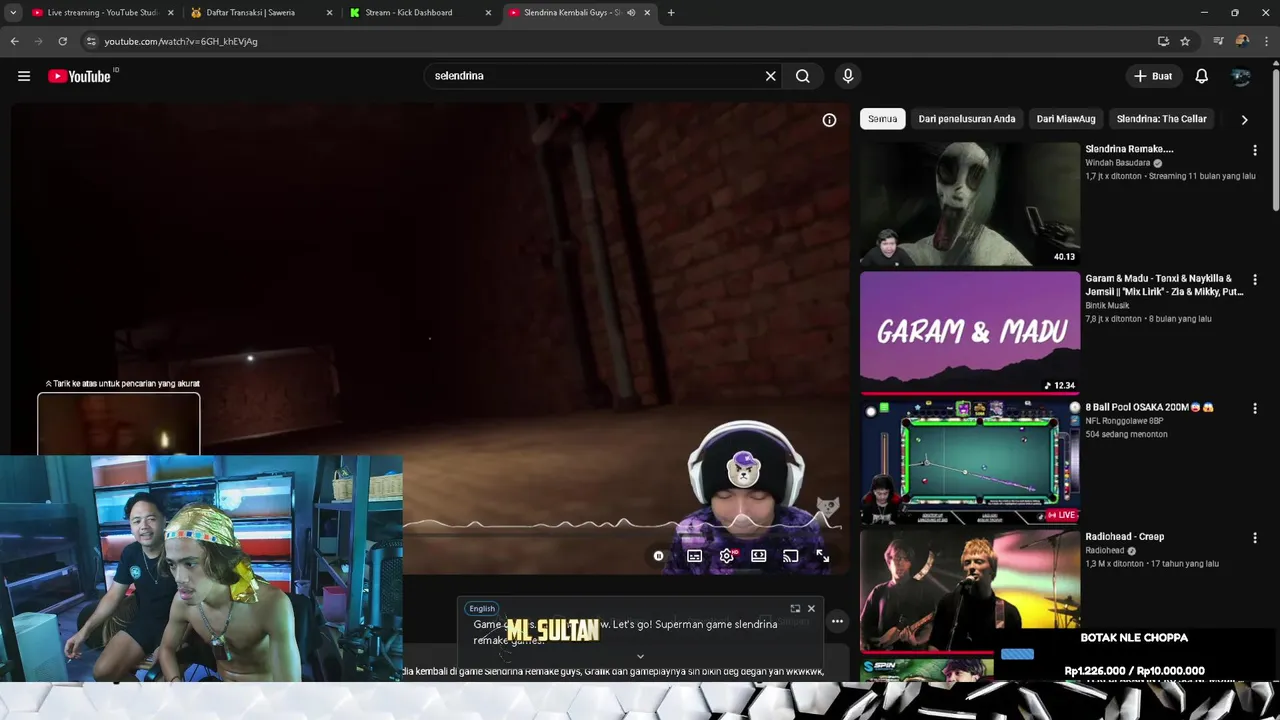Open the YouTube hamburger guide menu
Image resolution: width=1280 pixels, height=720 pixels.
(24, 76)
